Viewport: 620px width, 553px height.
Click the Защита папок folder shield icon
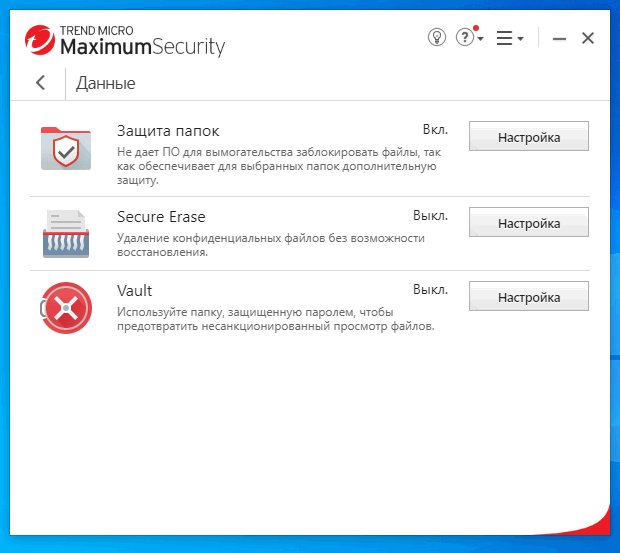click(66, 149)
